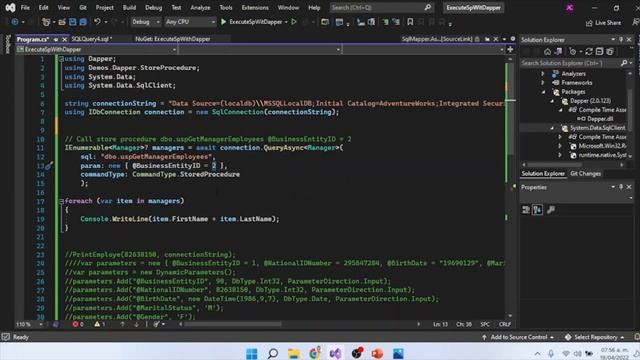Click the Solution Explorer Home icon
This screenshot has height=360, width=640.
coord(547,51)
